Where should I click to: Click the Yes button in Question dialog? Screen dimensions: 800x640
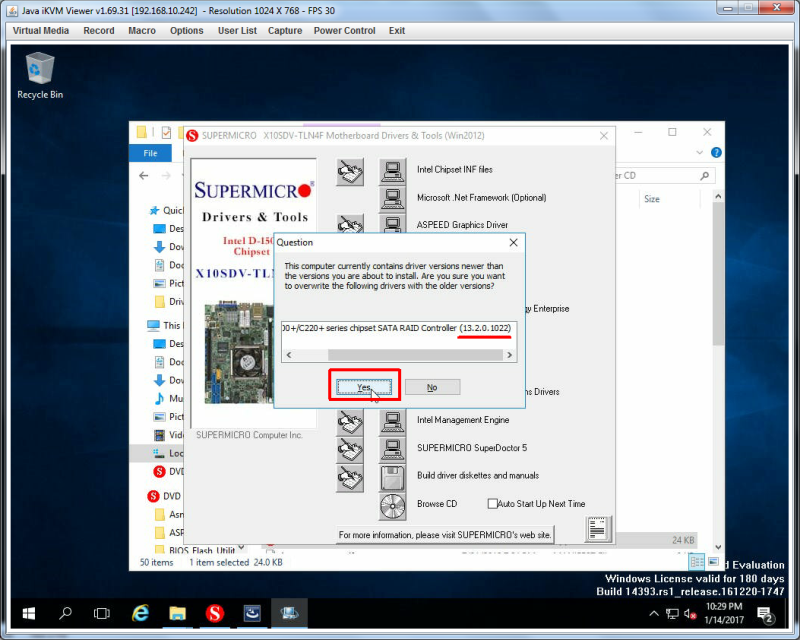(x=364, y=387)
